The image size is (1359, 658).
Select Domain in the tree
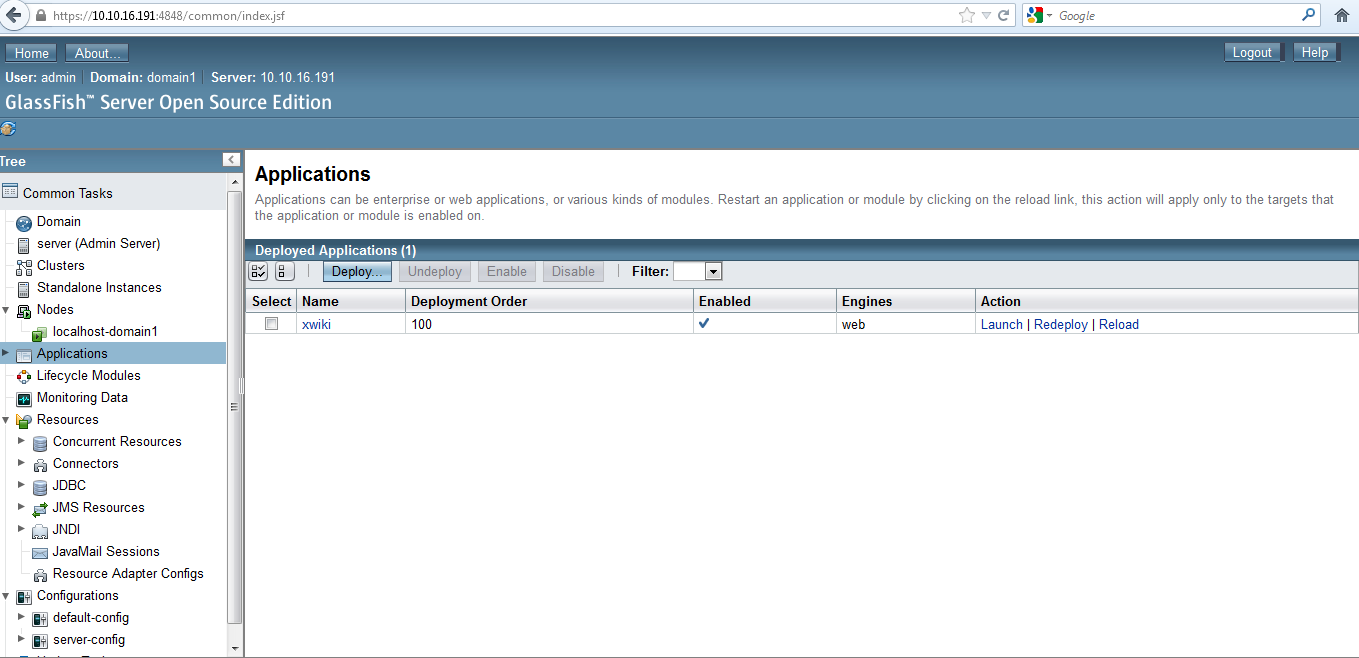[59, 222]
